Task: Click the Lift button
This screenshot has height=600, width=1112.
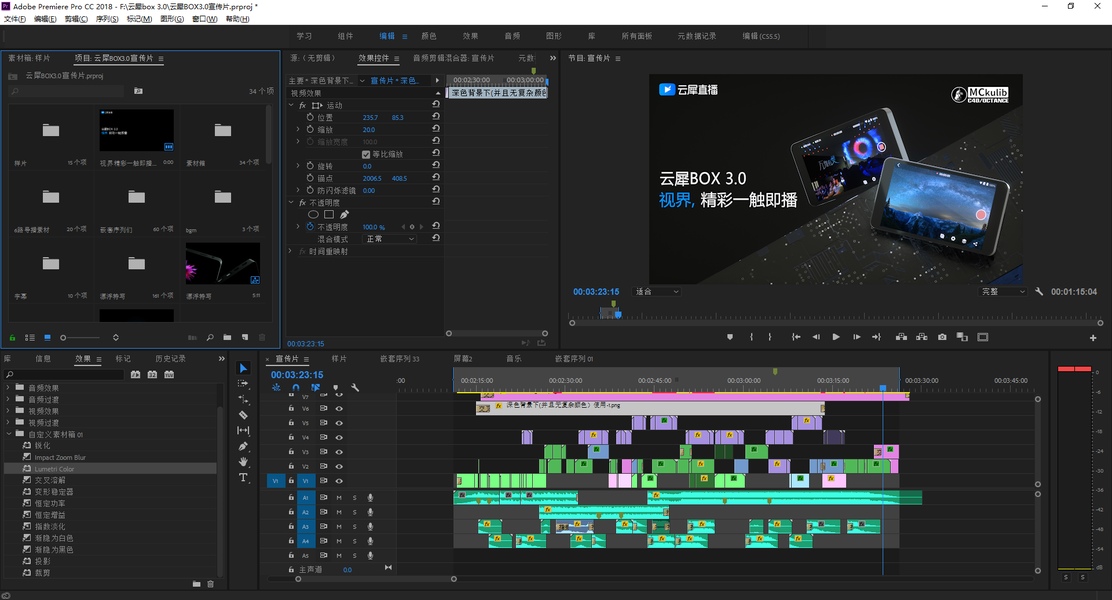Action: tap(901, 337)
